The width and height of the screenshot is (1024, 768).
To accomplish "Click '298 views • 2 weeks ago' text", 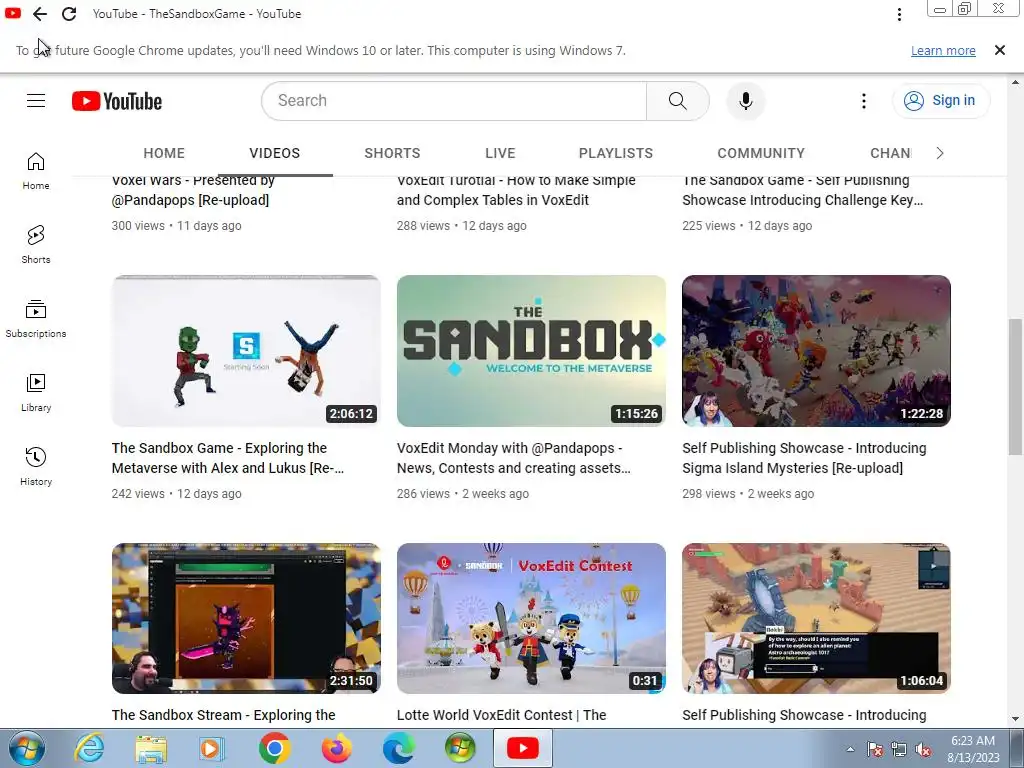I will point(748,494).
